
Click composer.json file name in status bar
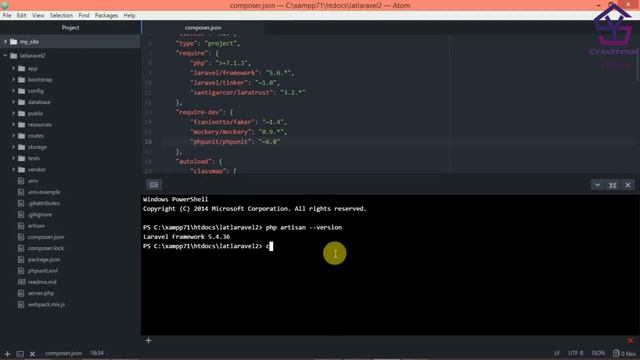(63, 353)
